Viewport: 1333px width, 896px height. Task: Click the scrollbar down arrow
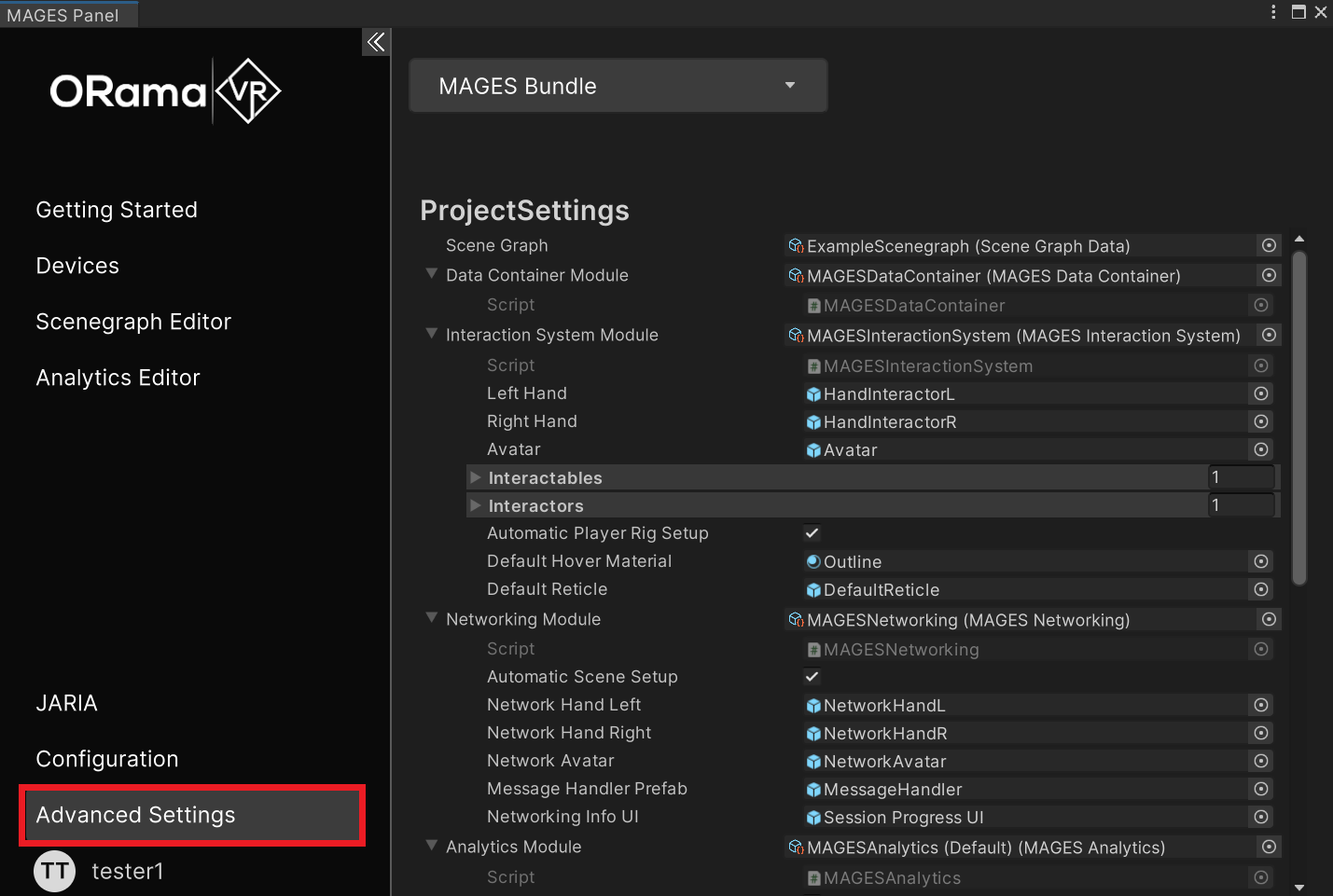[x=1299, y=888]
